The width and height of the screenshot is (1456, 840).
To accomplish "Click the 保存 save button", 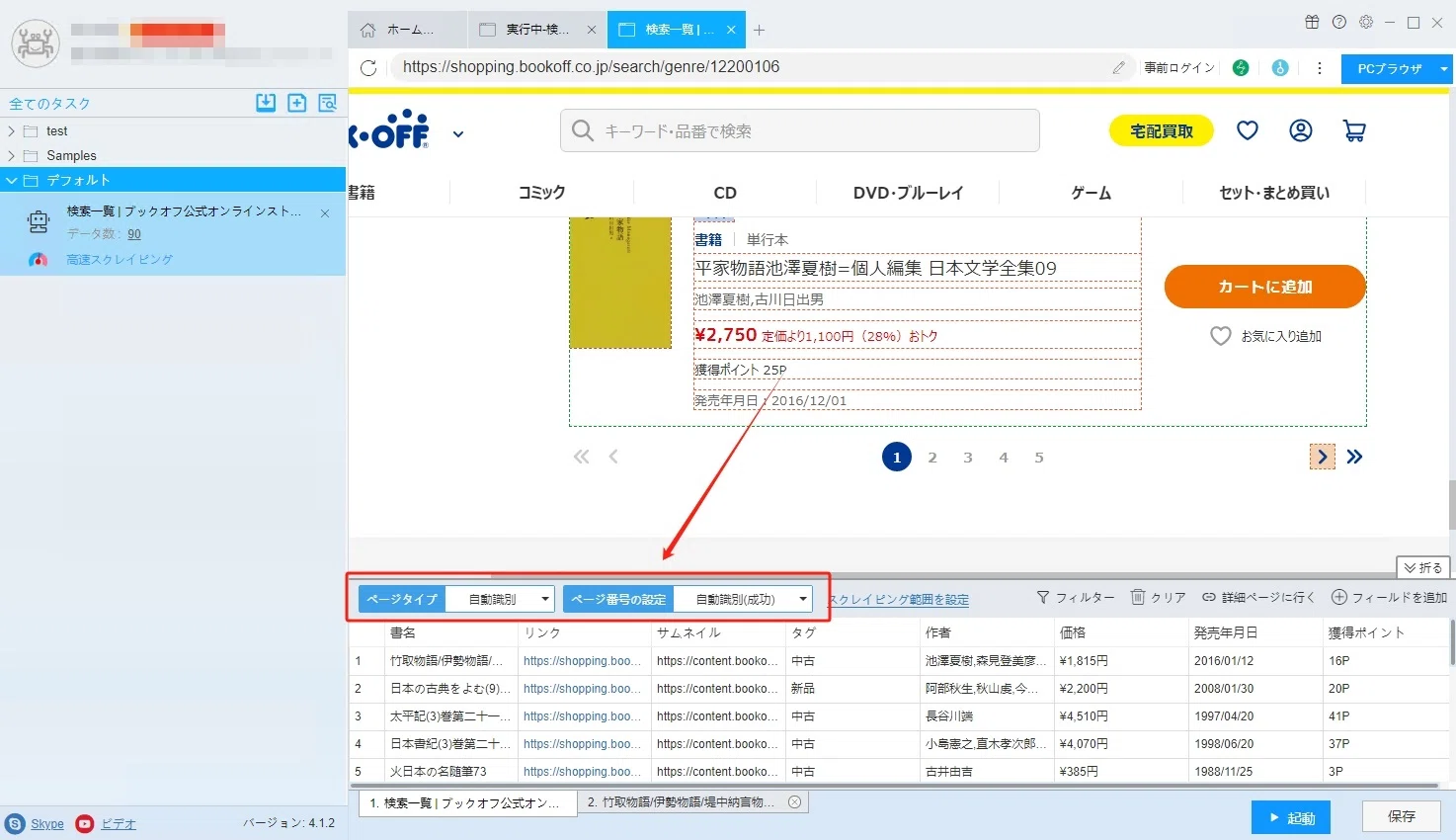I will (x=1402, y=816).
